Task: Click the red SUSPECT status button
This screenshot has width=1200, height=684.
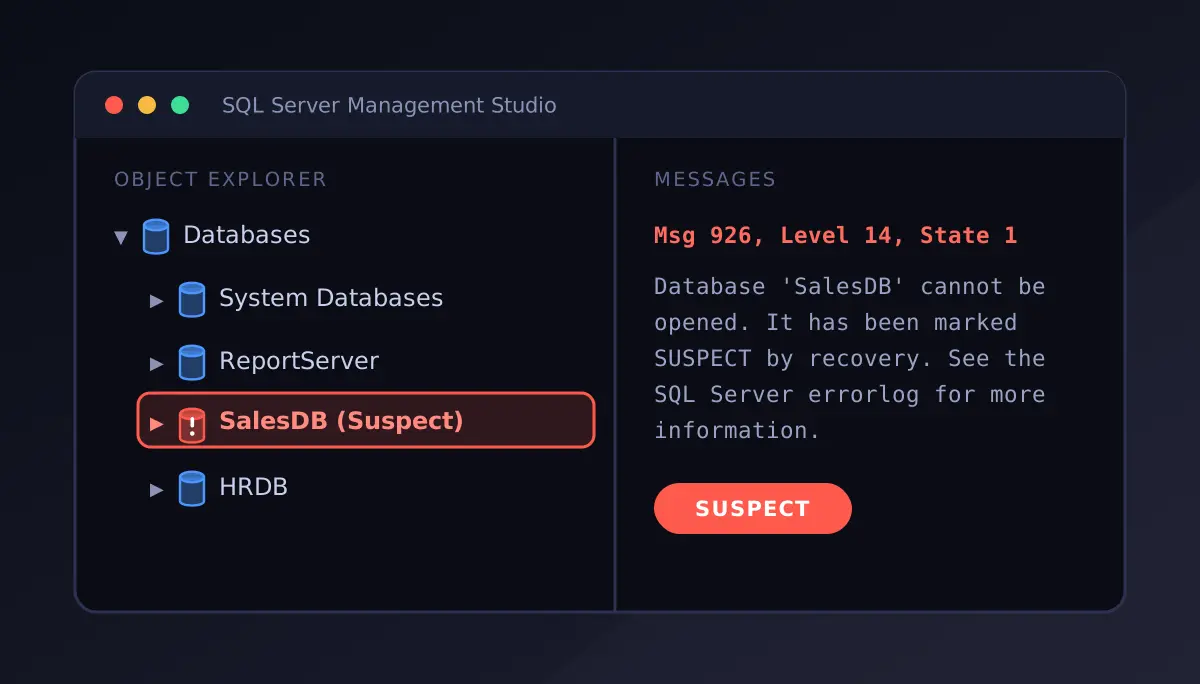Action: pyautogui.click(x=753, y=508)
